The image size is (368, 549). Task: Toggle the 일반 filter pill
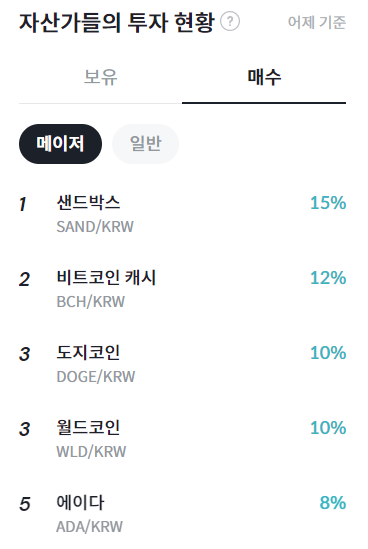point(145,144)
